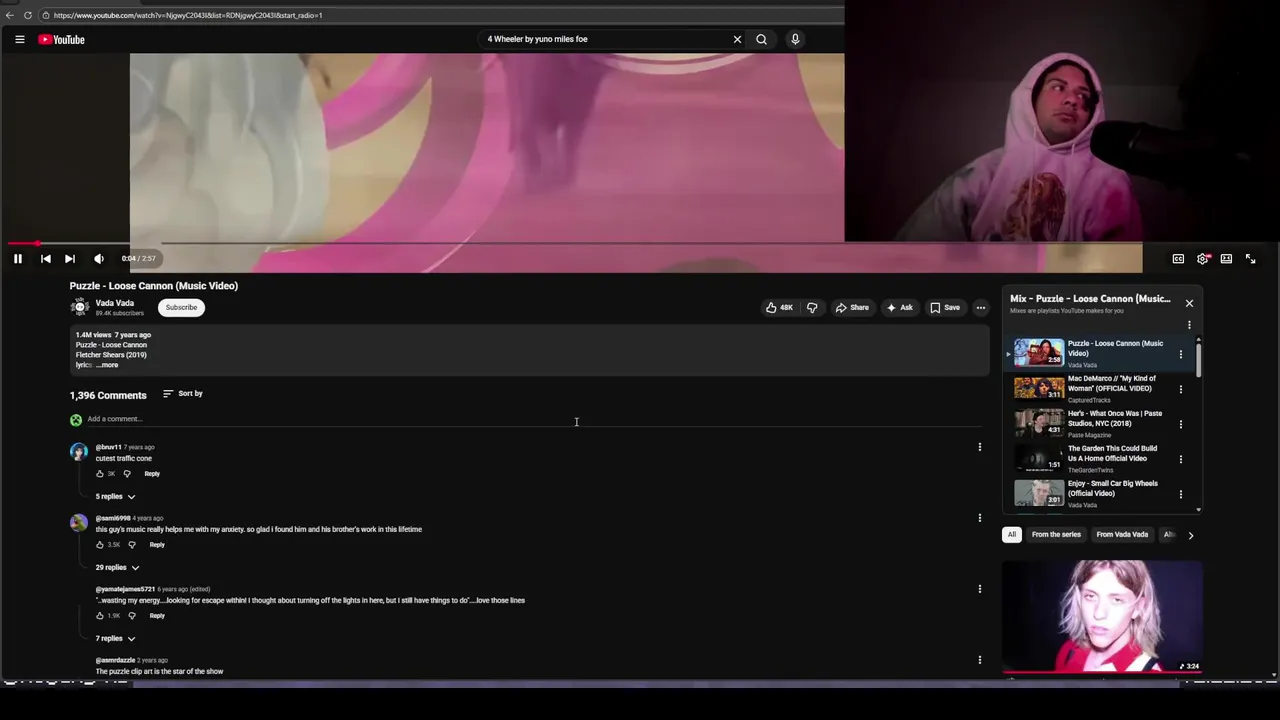Save the video to a playlist

pos(945,308)
